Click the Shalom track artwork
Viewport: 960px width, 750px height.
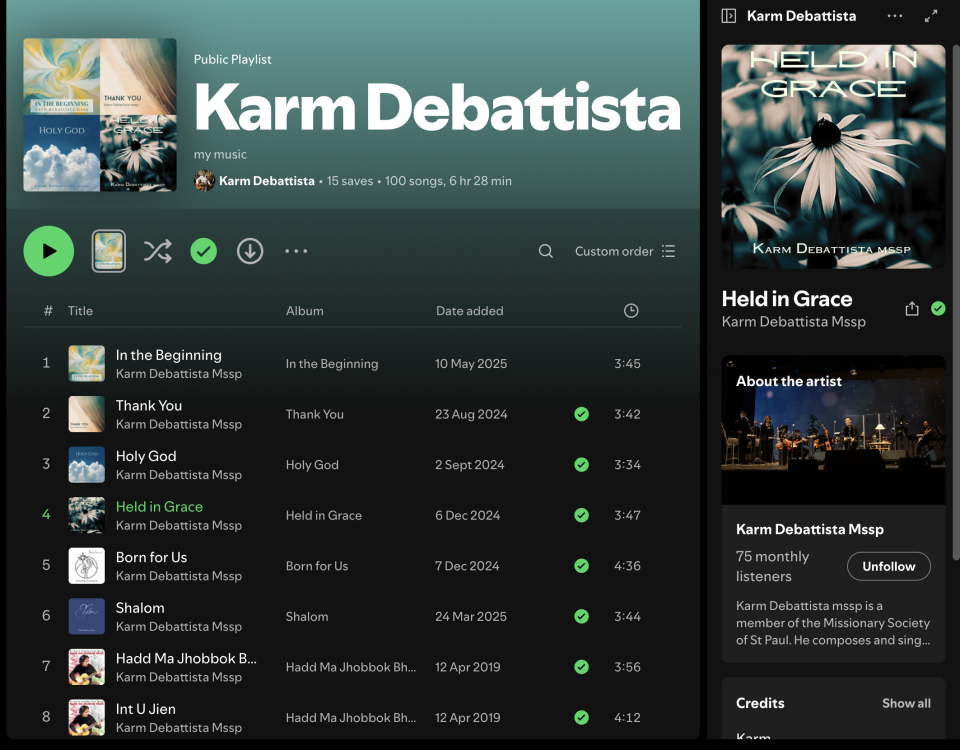(x=86, y=616)
